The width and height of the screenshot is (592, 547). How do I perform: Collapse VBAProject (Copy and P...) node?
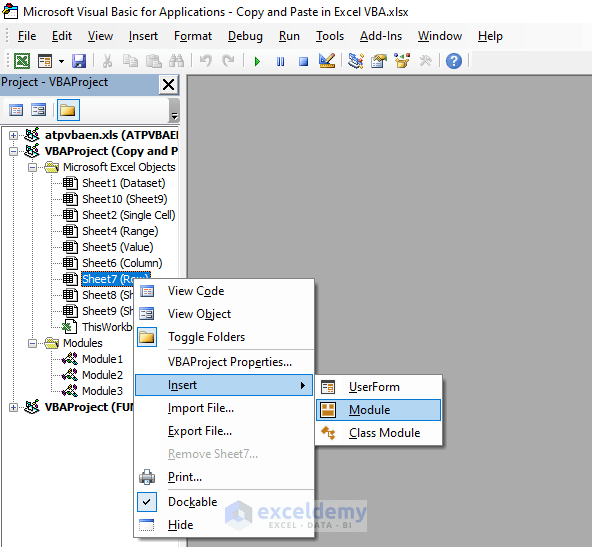(13, 151)
